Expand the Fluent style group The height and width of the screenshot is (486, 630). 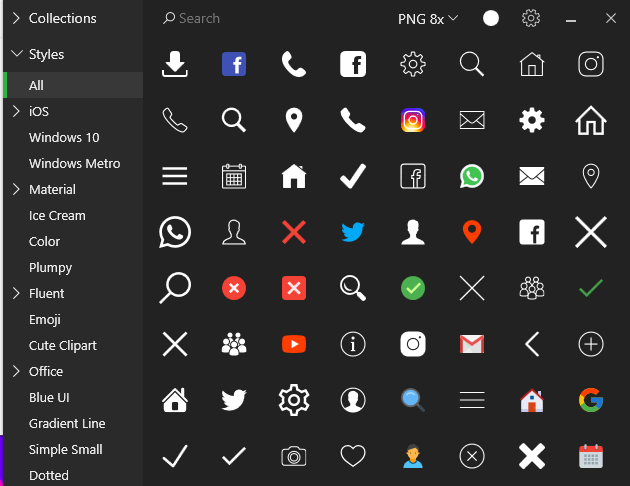(16, 293)
